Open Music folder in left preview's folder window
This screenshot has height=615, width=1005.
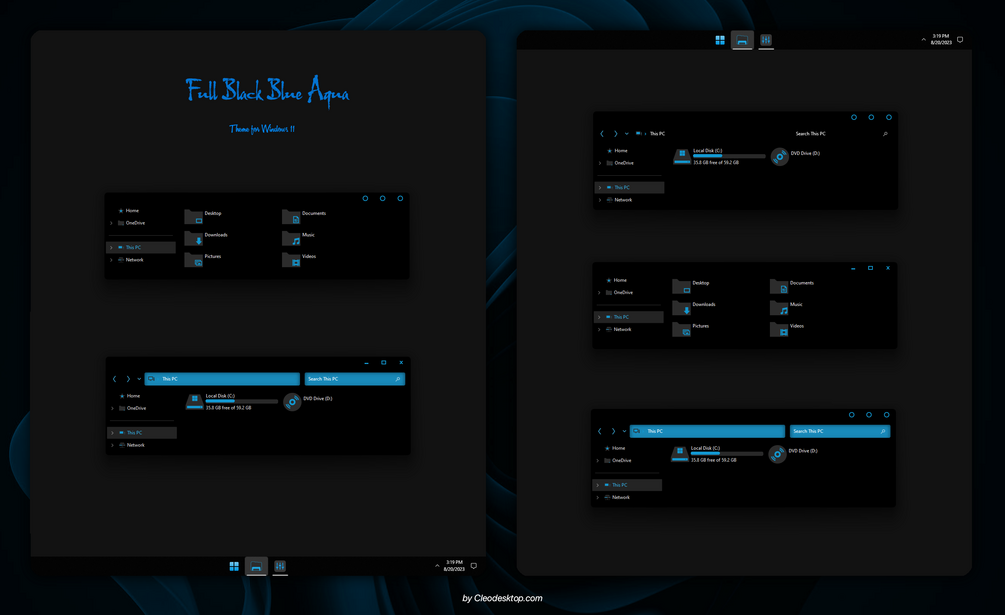coord(299,238)
